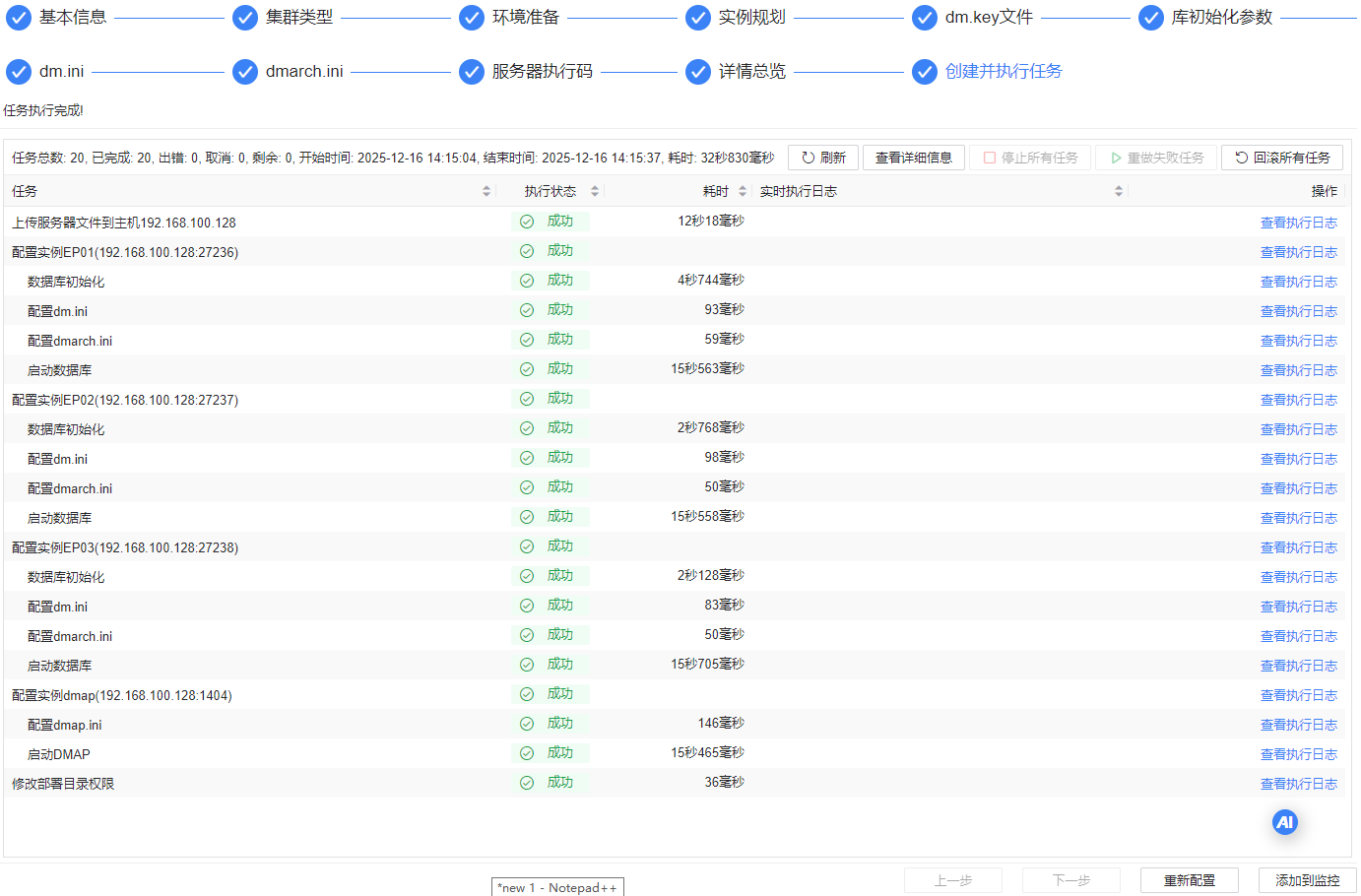Sort by 任务 column arrows

coord(486,191)
